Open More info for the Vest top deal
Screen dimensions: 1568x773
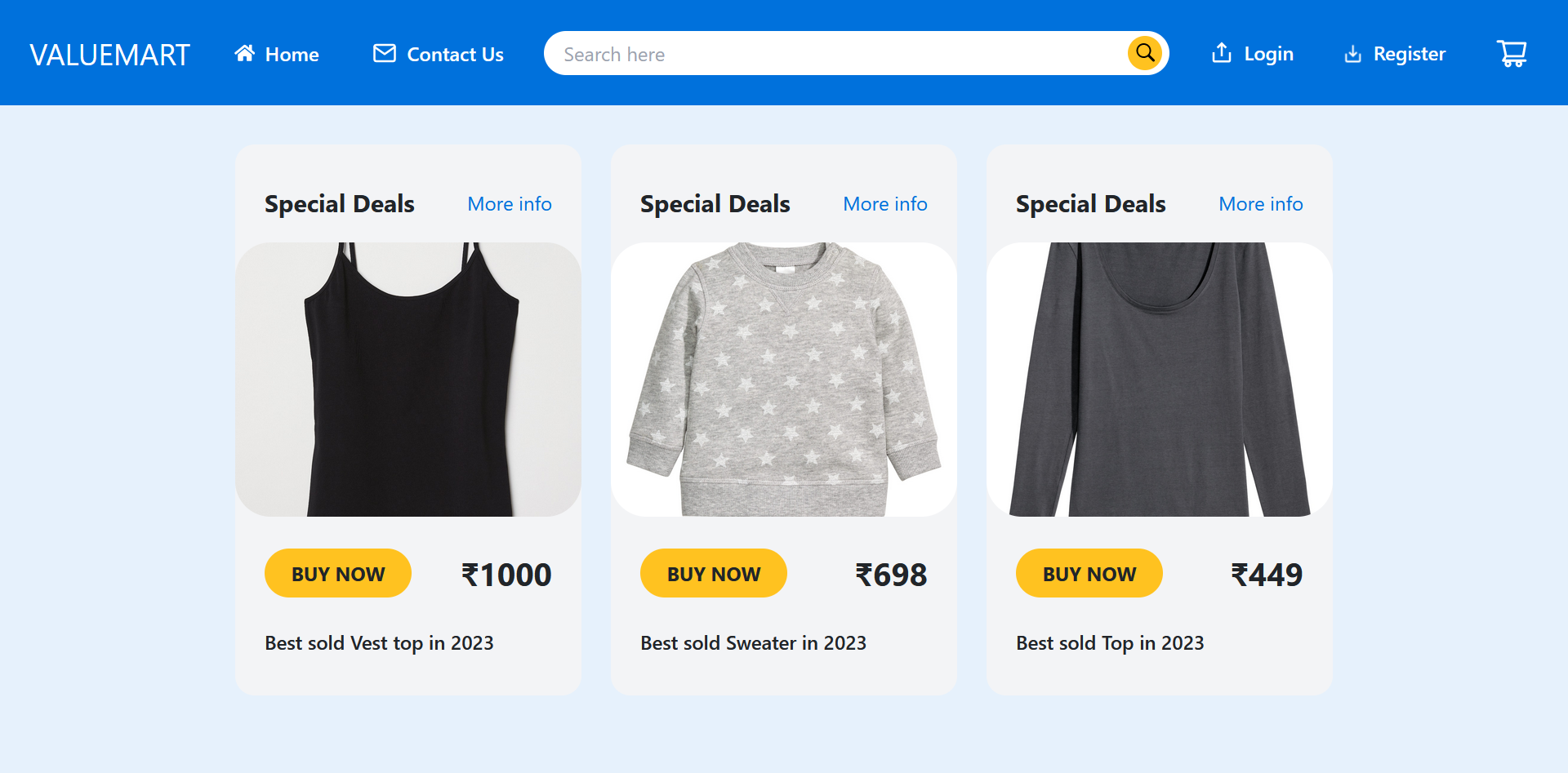(x=509, y=204)
